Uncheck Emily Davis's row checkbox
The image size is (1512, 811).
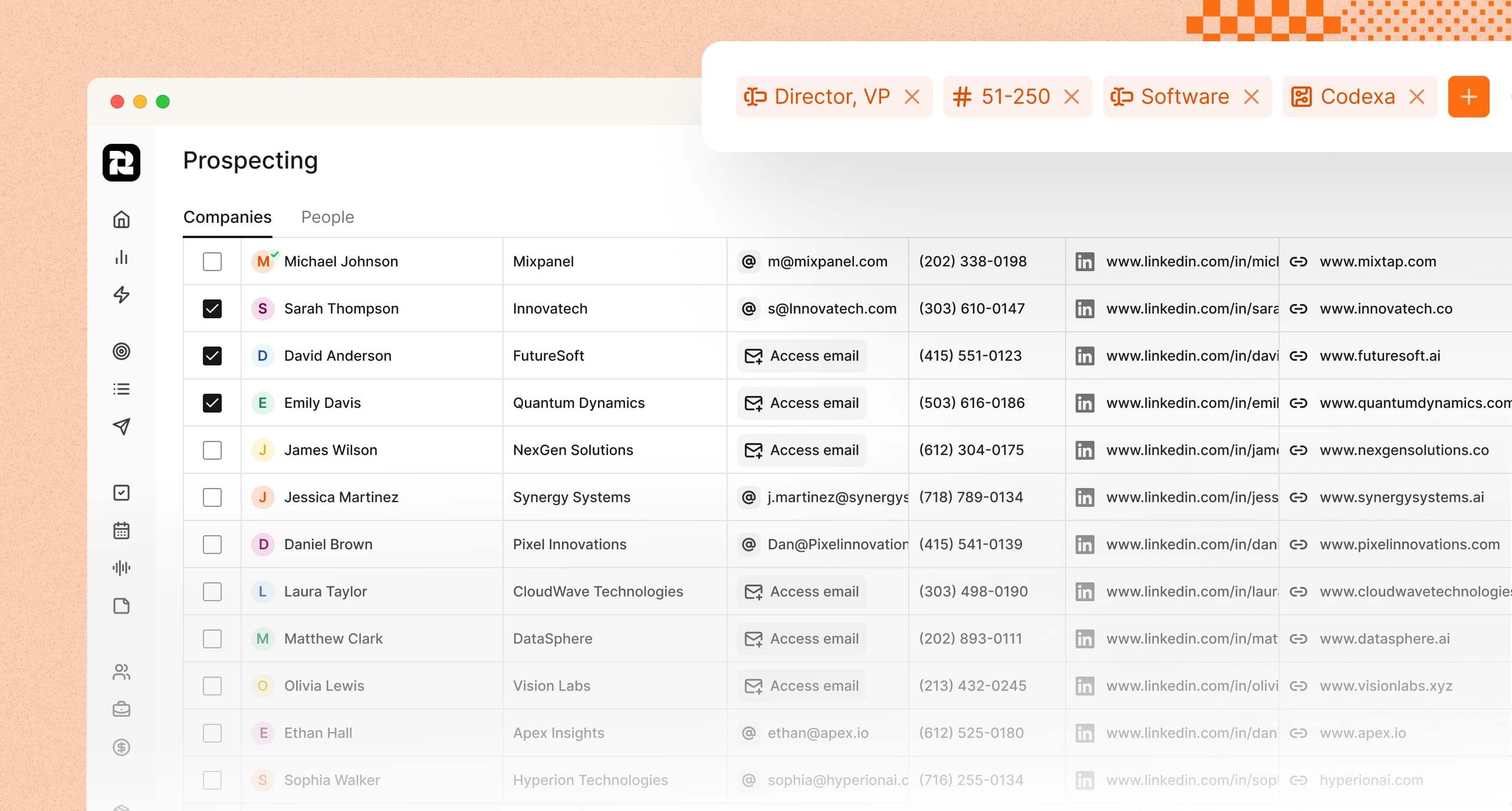click(212, 403)
